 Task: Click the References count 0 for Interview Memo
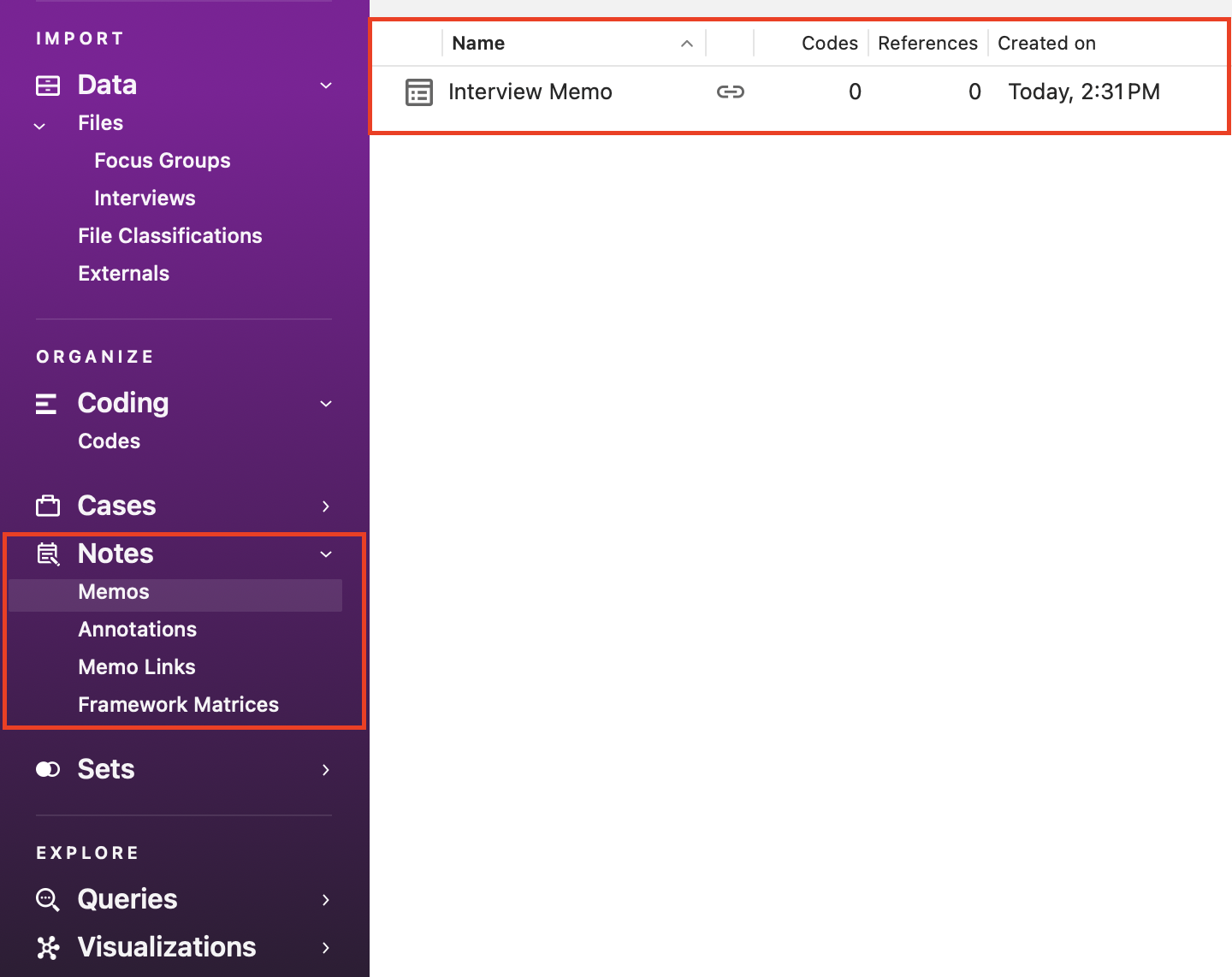click(x=974, y=92)
